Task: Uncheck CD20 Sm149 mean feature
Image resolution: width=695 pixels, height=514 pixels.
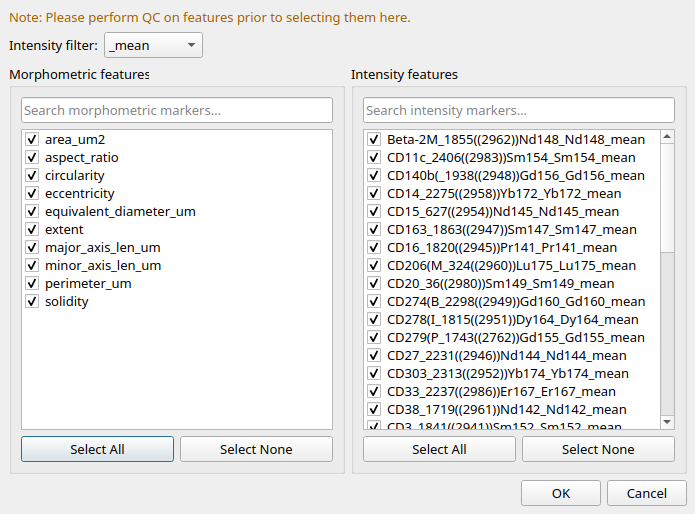Action: click(374, 284)
